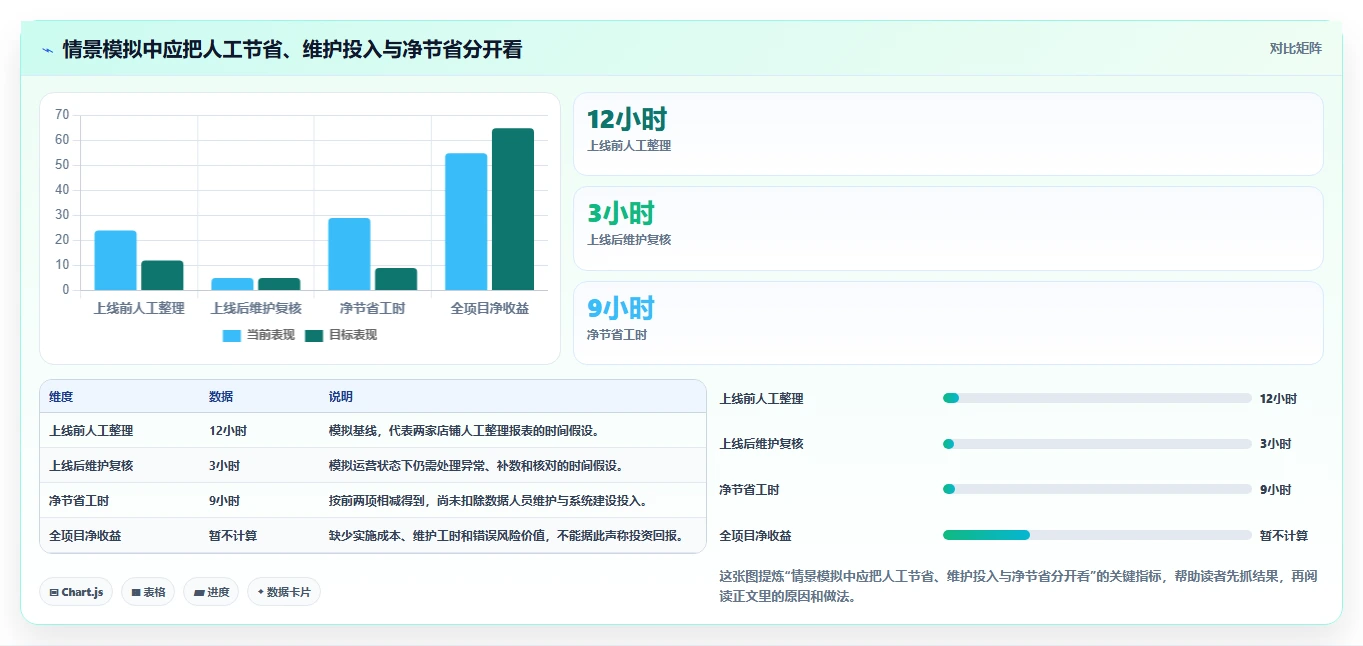Click the 维度 table column header
Image resolution: width=1363 pixels, height=646 pixels.
tap(61, 397)
